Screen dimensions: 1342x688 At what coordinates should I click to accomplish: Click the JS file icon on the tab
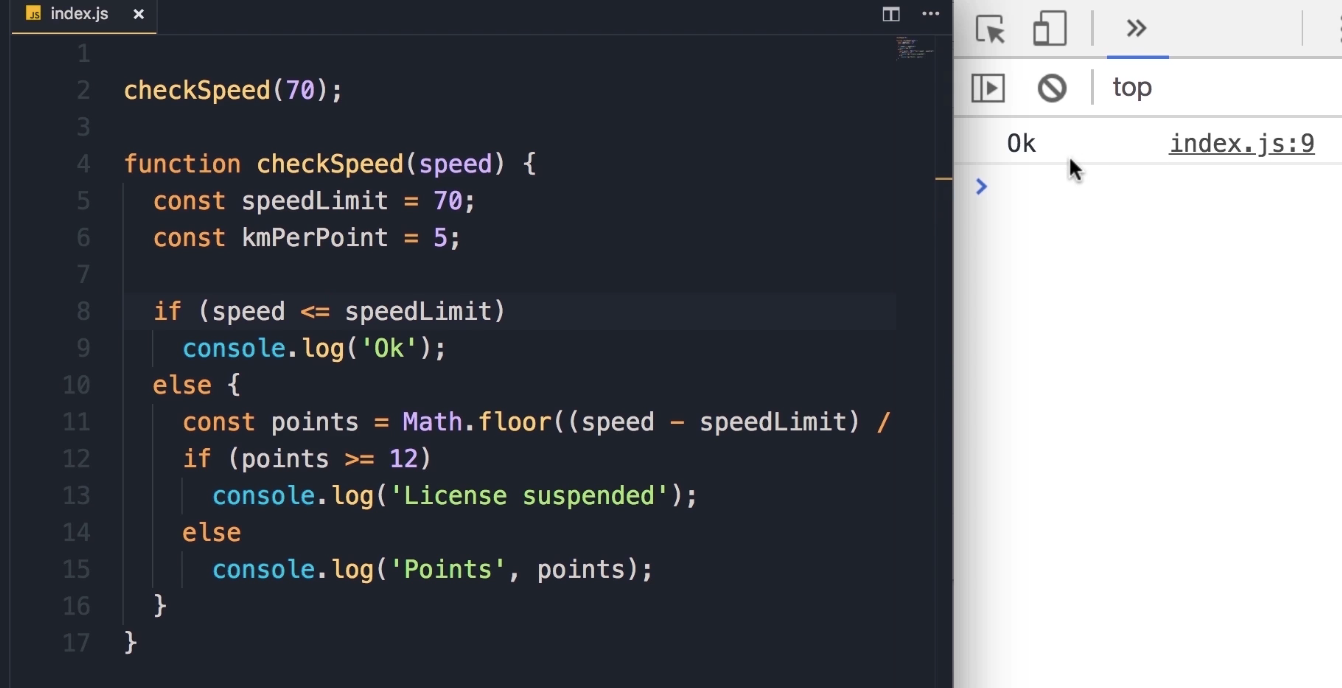point(34,15)
